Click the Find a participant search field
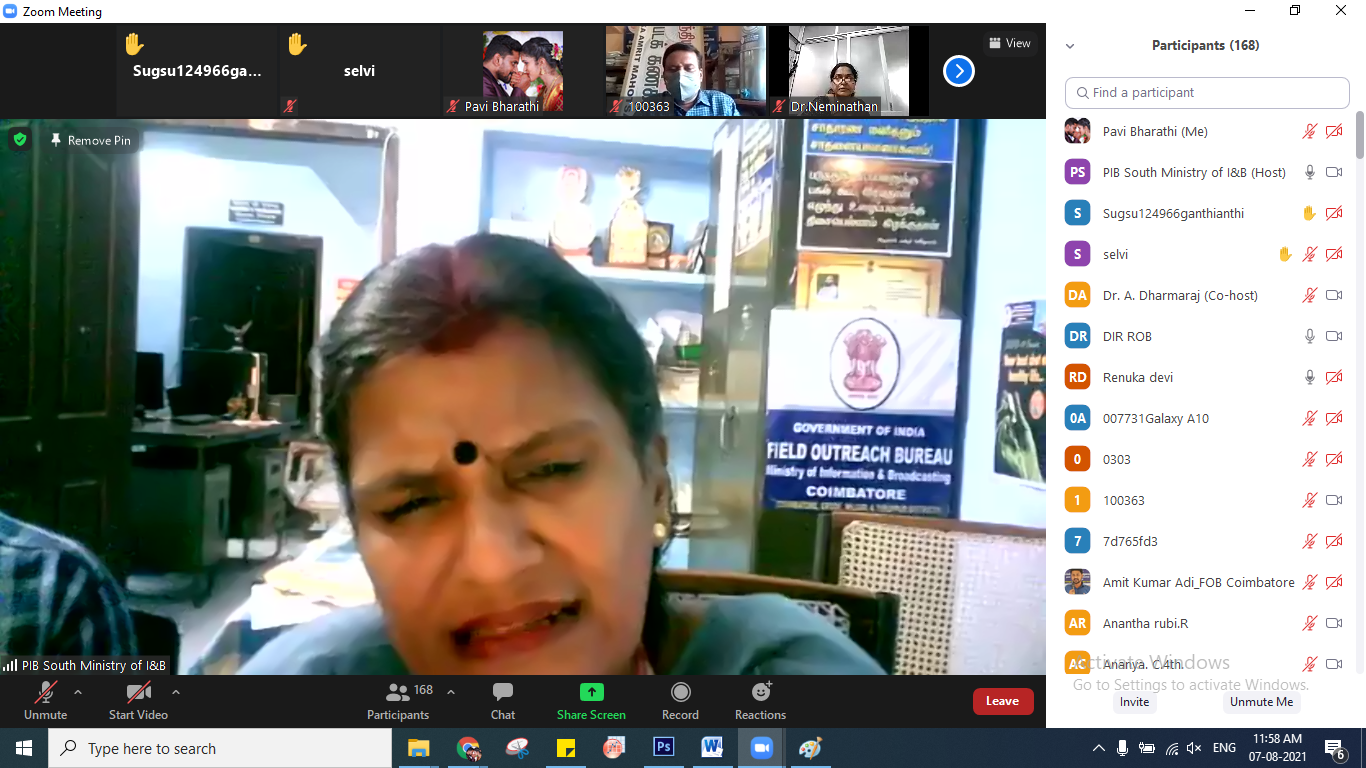Image resolution: width=1366 pixels, height=768 pixels. (1207, 92)
